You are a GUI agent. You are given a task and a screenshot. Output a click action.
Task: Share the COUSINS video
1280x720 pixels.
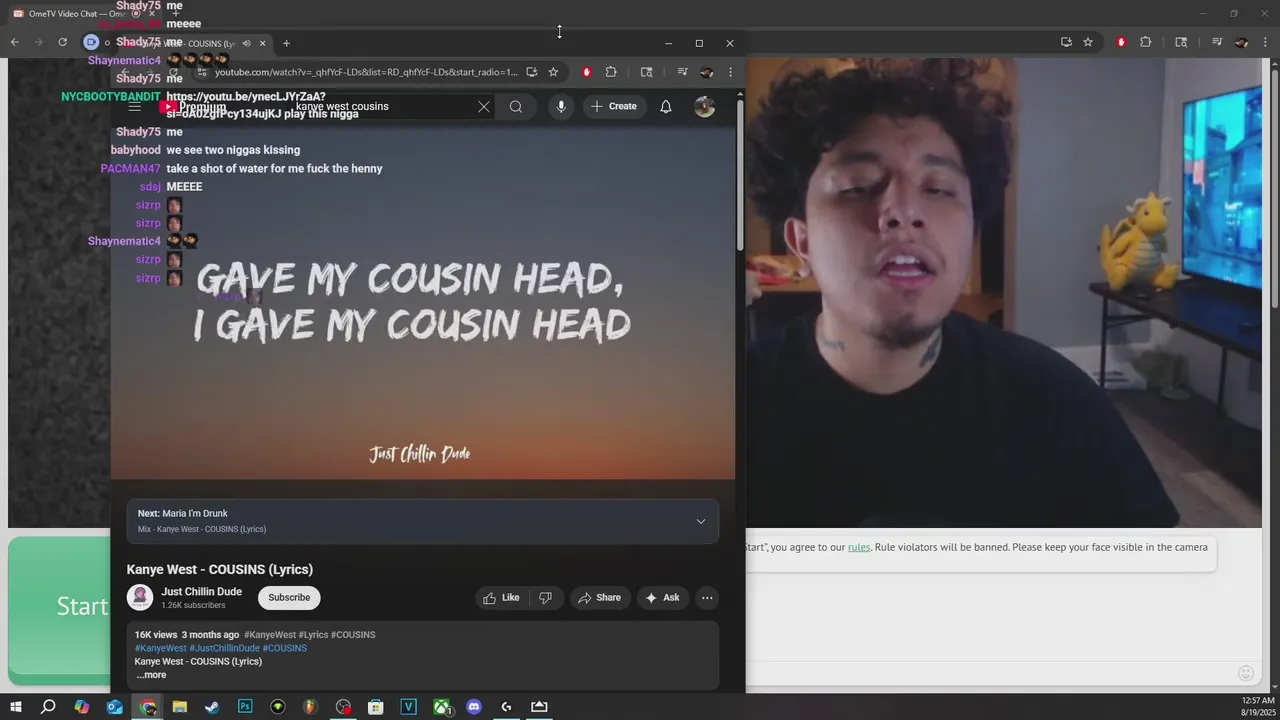600,598
